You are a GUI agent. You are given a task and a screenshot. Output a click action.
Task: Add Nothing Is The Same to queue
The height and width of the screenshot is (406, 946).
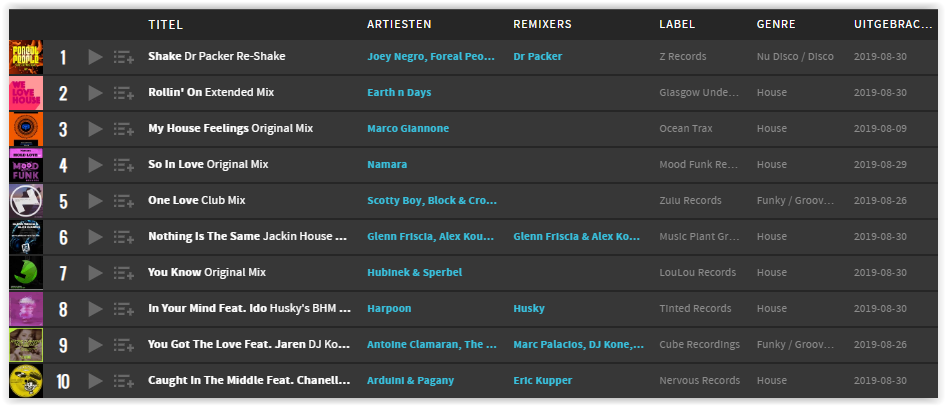pyautogui.click(x=124, y=237)
